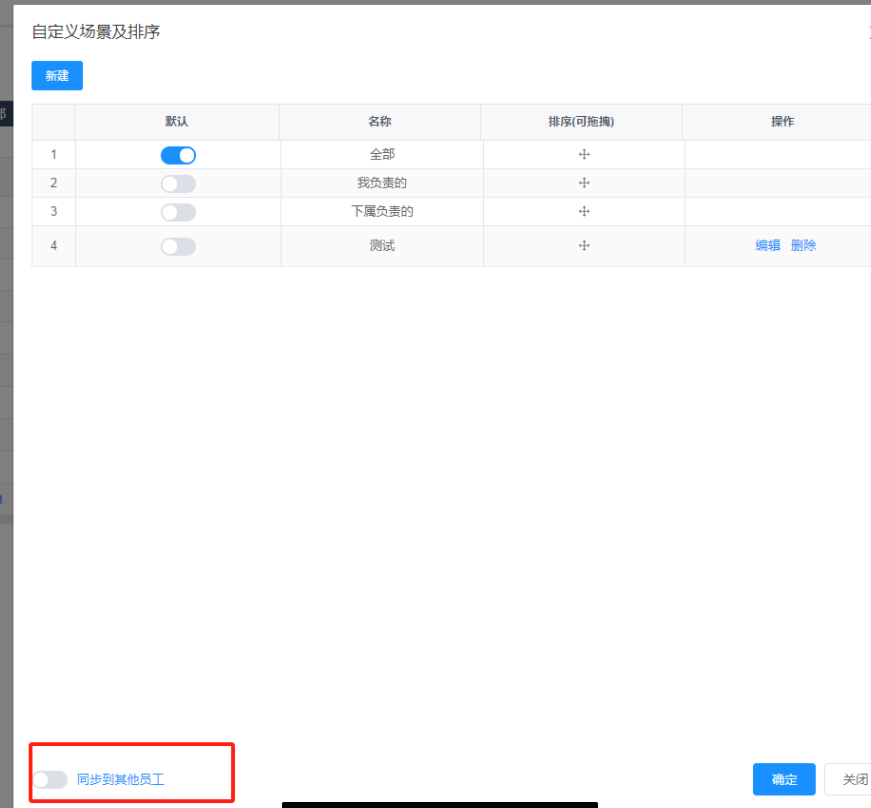
Task: Click the 删除 link for 测试
Action: click(x=803, y=245)
